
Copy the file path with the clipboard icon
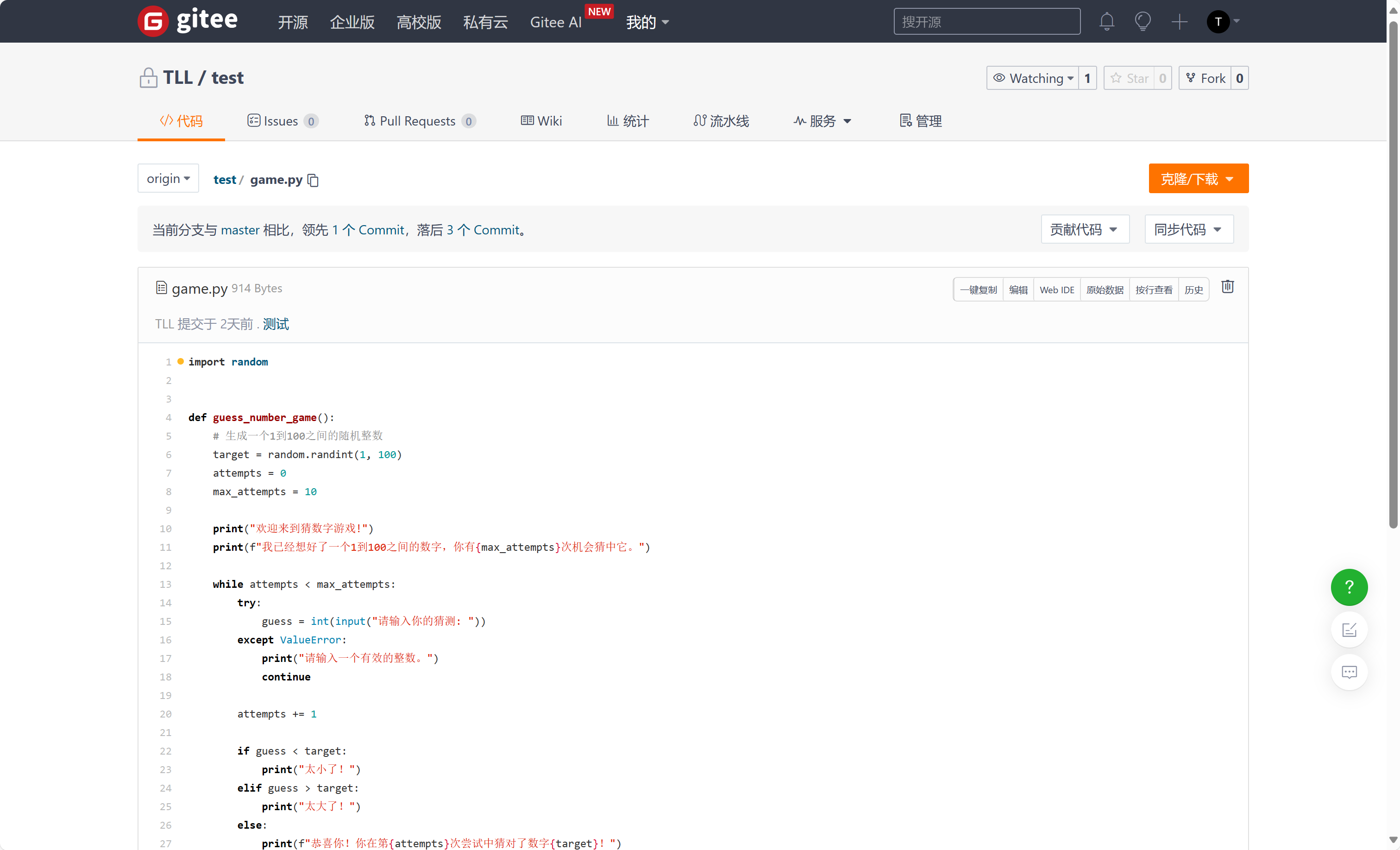click(x=313, y=180)
